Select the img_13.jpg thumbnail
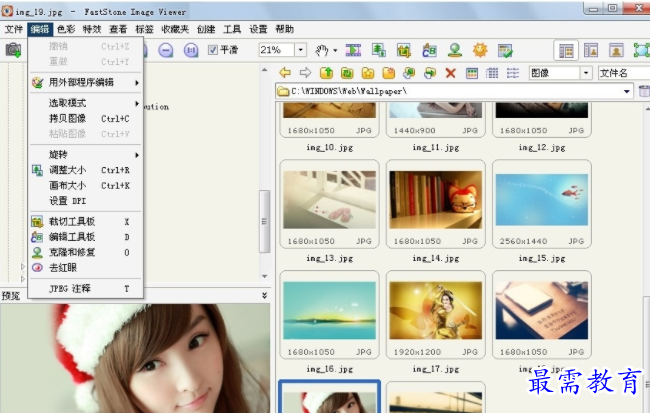 [x=330, y=204]
